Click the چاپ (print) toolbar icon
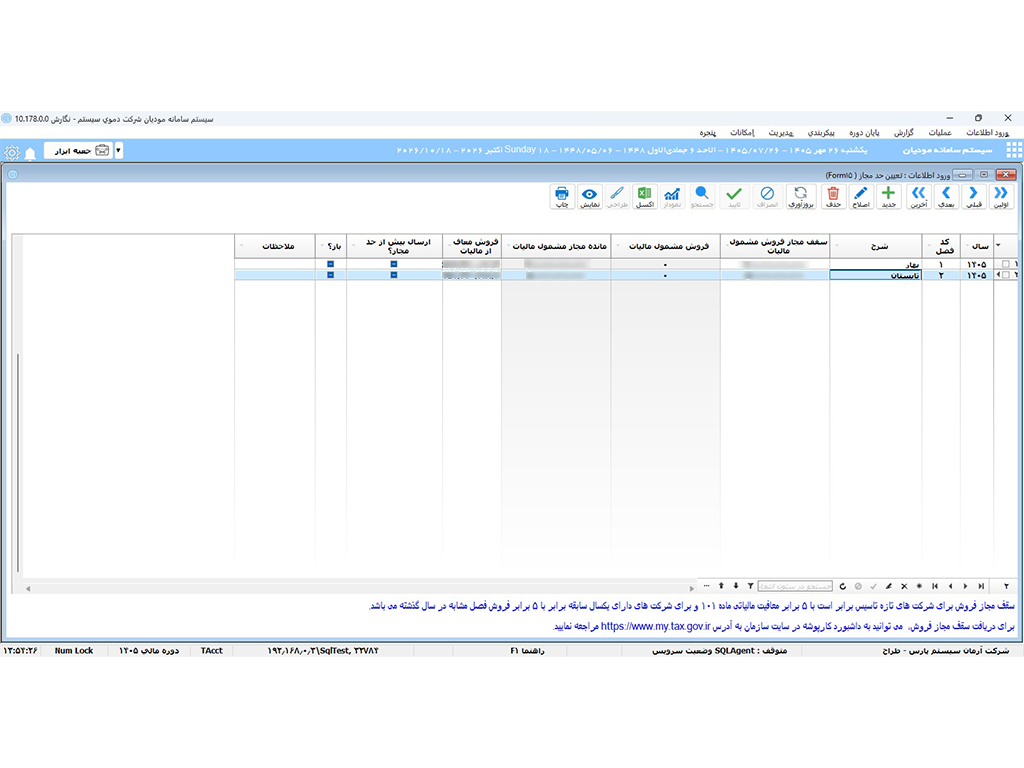The height and width of the screenshot is (768, 1024). point(562,196)
